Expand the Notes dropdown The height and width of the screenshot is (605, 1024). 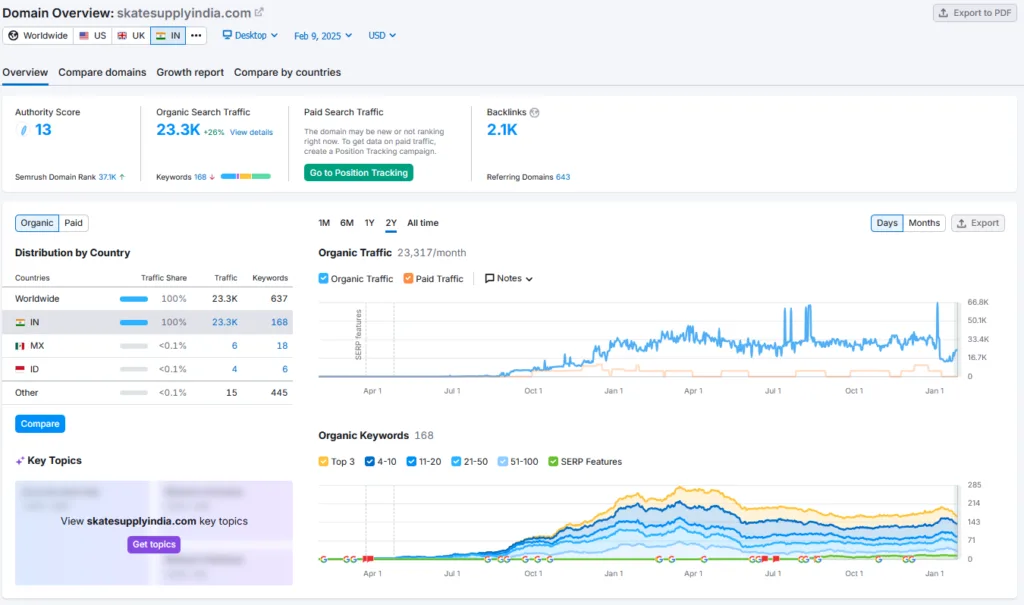[x=509, y=278]
